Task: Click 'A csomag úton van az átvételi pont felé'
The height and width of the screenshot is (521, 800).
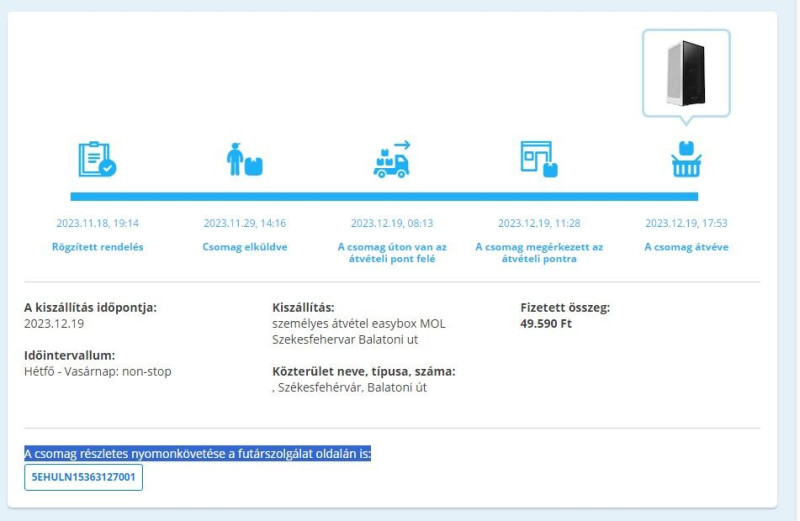Action: (392, 253)
